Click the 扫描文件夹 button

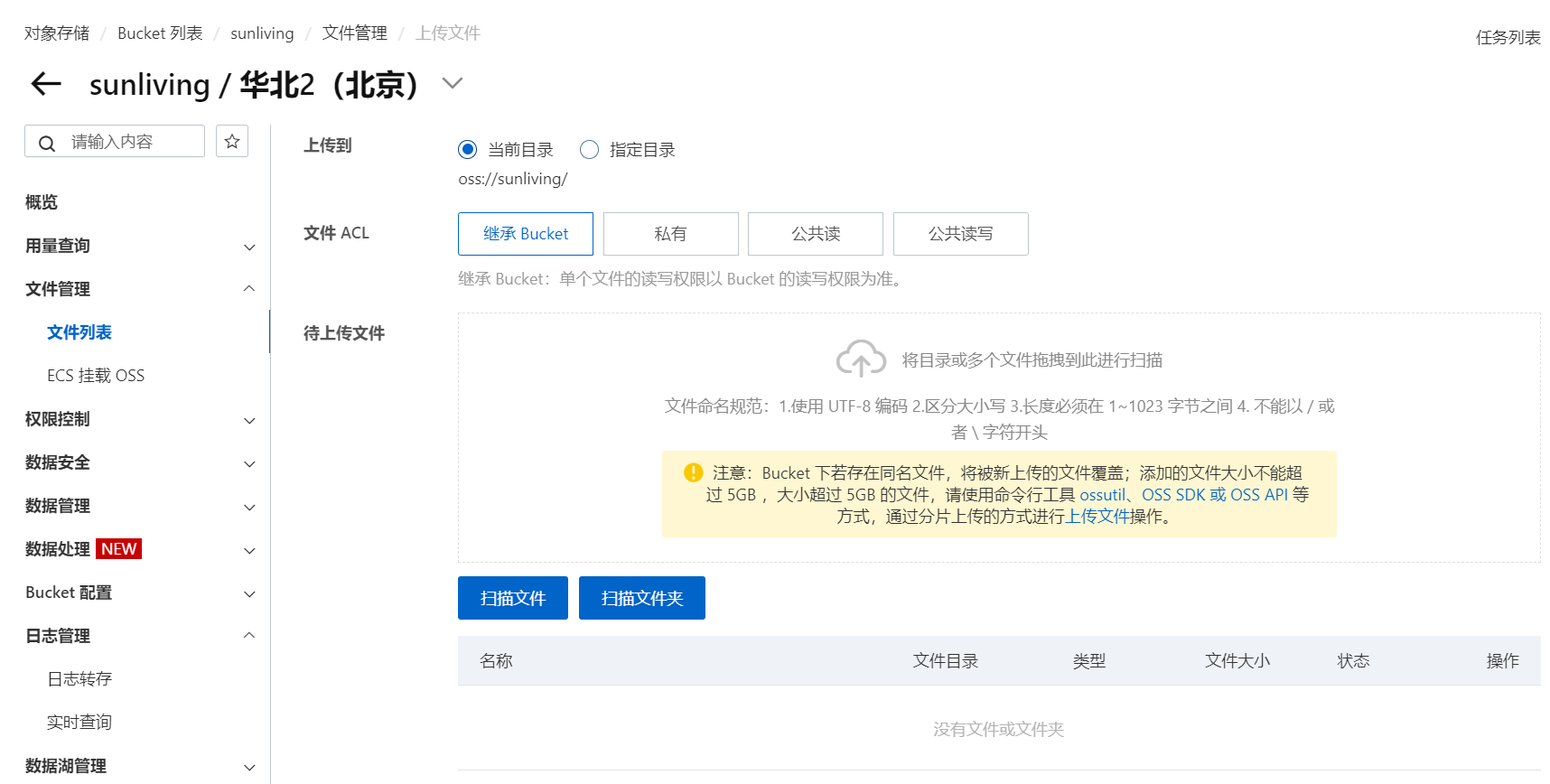tap(642, 598)
